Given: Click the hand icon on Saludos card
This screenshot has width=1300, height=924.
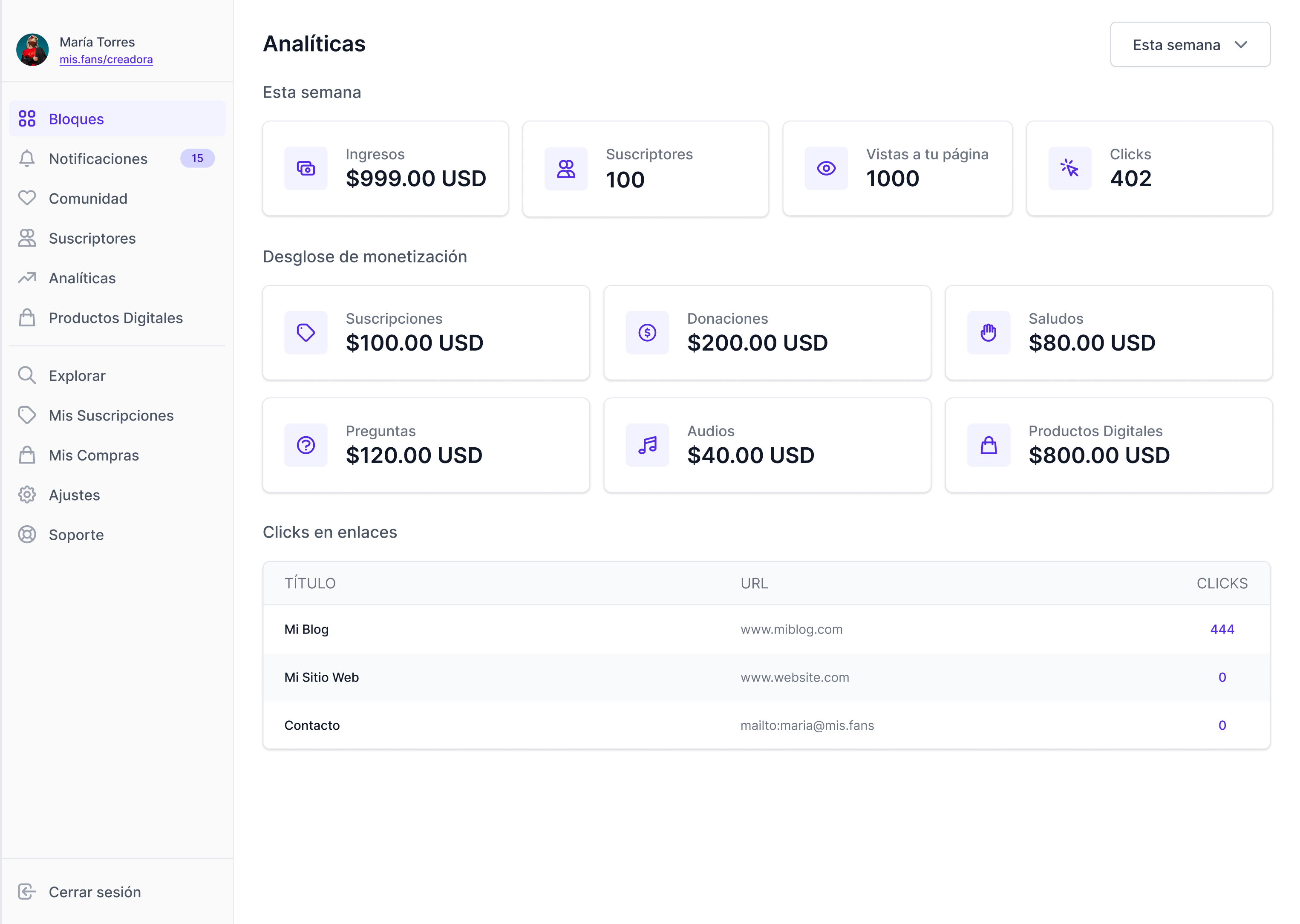Looking at the screenshot, I should 989,333.
